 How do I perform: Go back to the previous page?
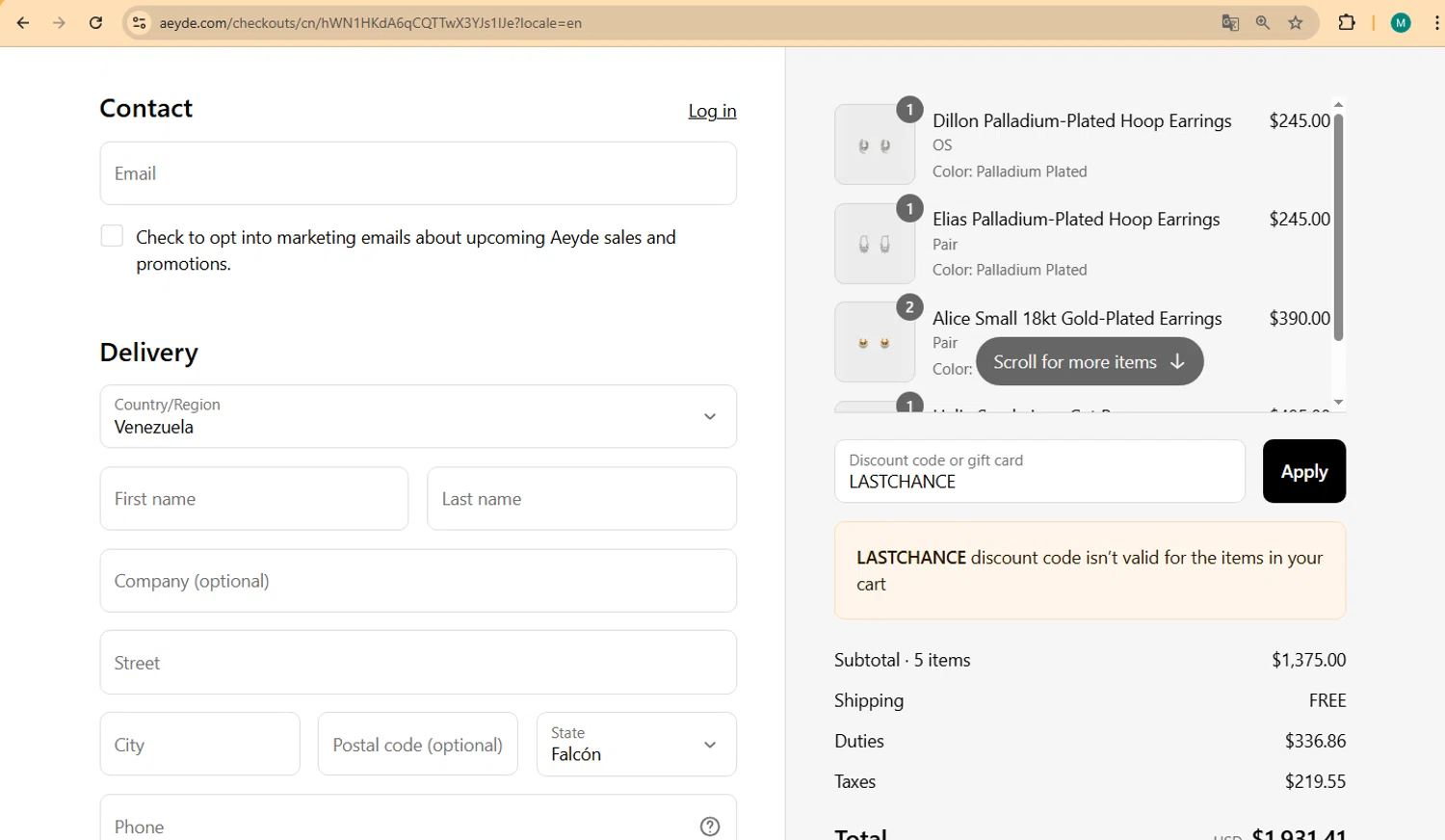pos(23,23)
